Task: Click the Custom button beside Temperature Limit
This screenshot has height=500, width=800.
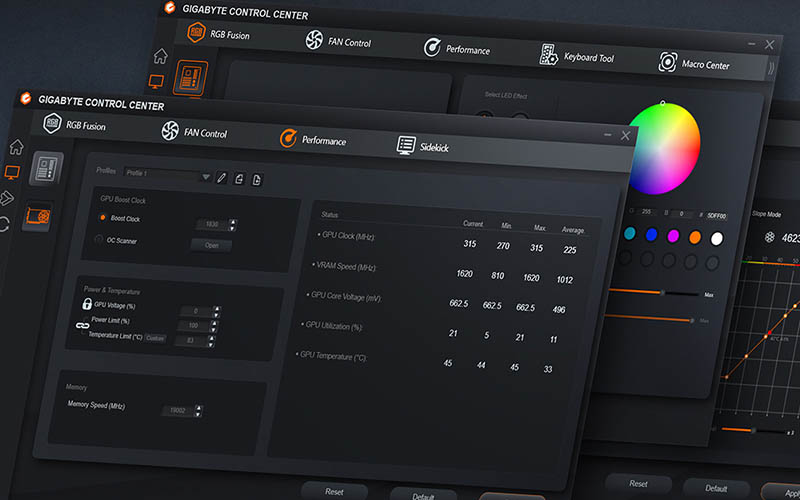Action: click(x=155, y=338)
